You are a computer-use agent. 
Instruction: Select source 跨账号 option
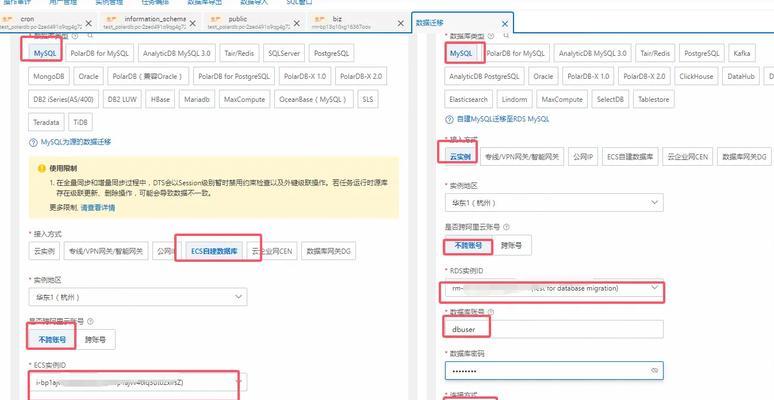95,340
